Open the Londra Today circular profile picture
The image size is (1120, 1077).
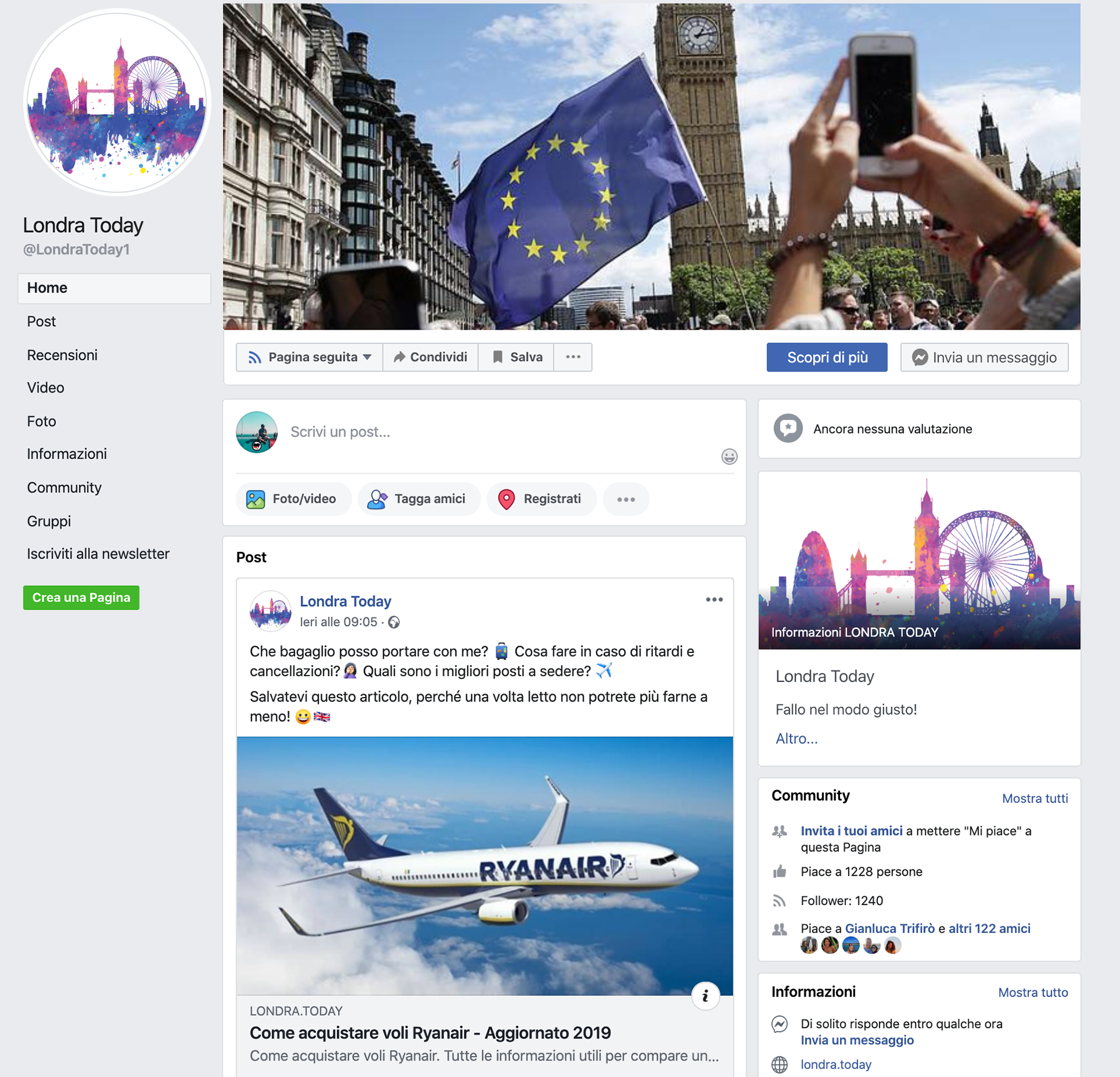click(x=117, y=102)
